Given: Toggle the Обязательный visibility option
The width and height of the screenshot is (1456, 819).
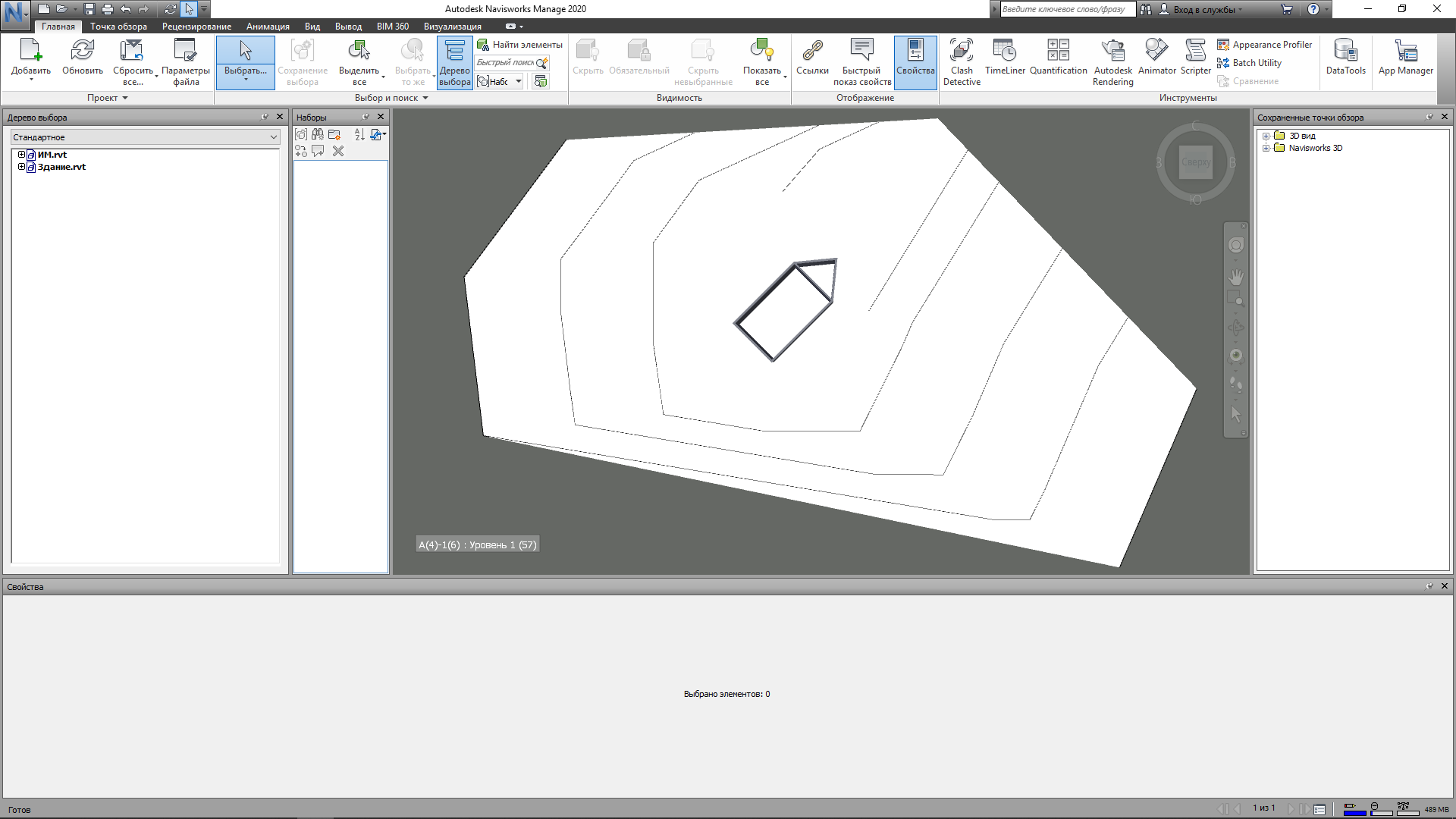Looking at the screenshot, I should click(x=639, y=57).
